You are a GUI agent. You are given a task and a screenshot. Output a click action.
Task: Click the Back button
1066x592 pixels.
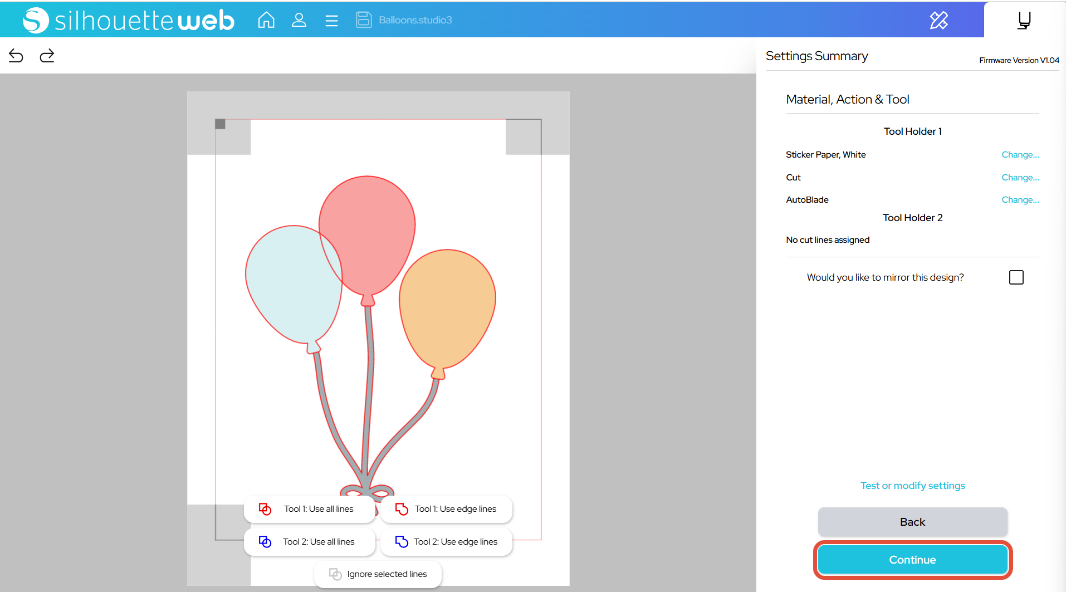click(912, 522)
